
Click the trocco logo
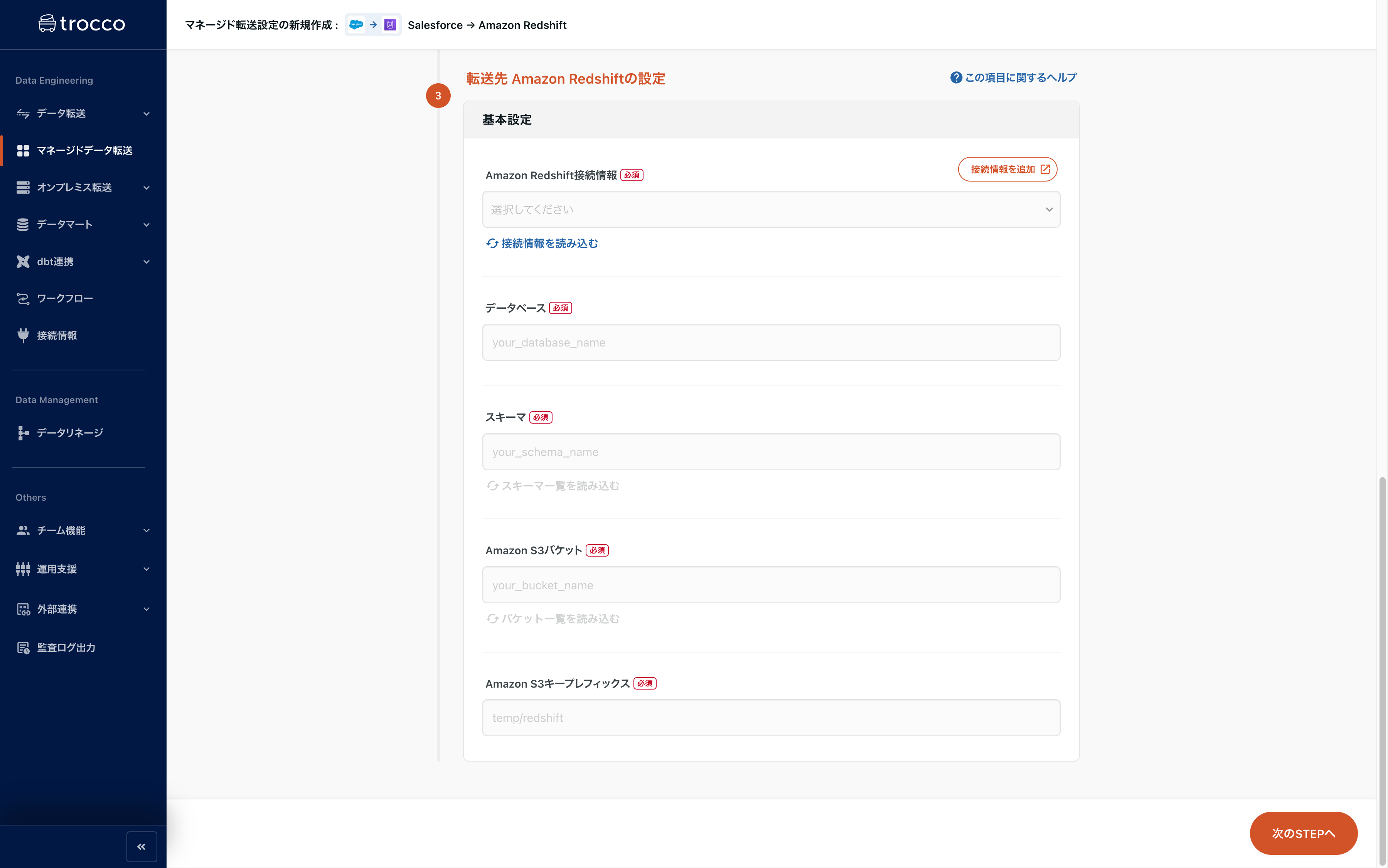click(x=82, y=24)
